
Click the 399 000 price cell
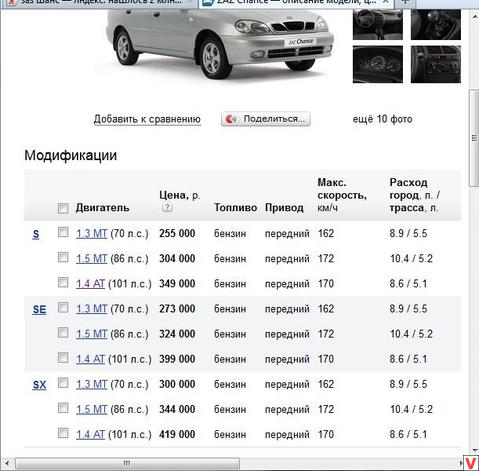(177, 359)
